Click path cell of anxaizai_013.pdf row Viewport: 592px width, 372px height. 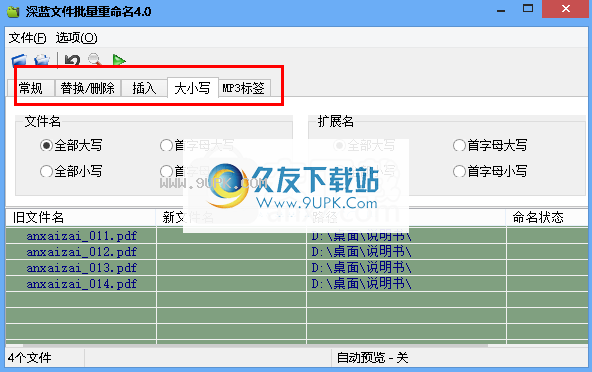406,268
